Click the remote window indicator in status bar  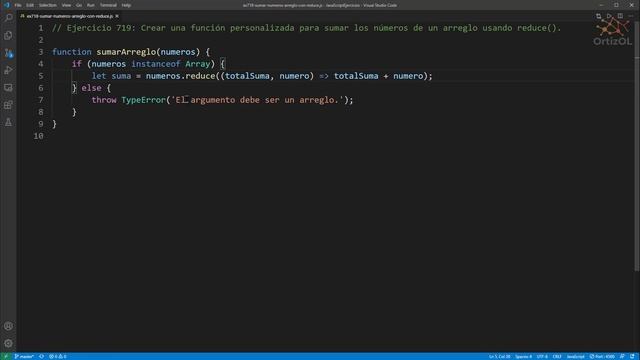pyautogui.click(x=6, y=356)
